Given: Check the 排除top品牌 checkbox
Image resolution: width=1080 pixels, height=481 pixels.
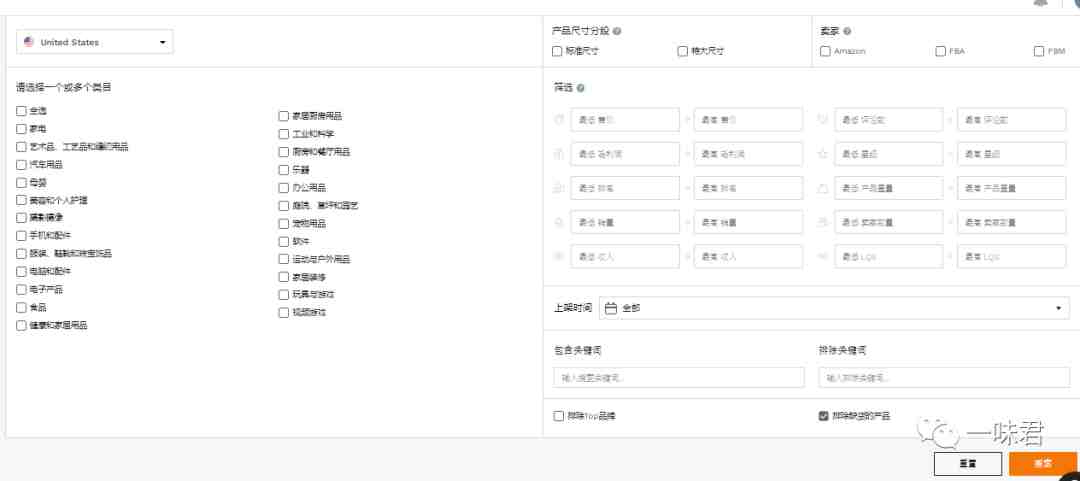Looking at the screenshot, I should 559,416.
